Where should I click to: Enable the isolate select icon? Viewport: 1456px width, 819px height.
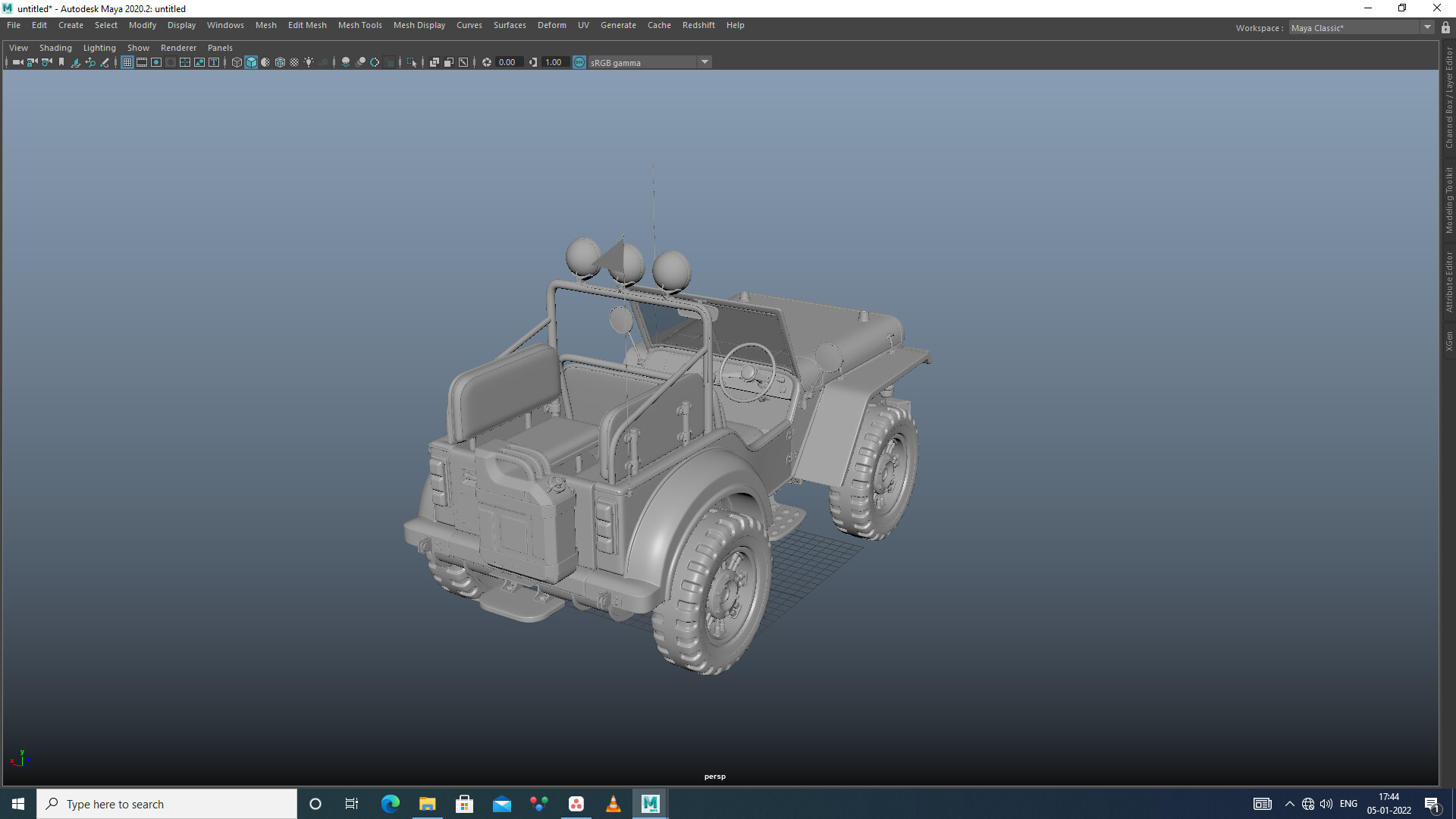[x=413, y=62]
